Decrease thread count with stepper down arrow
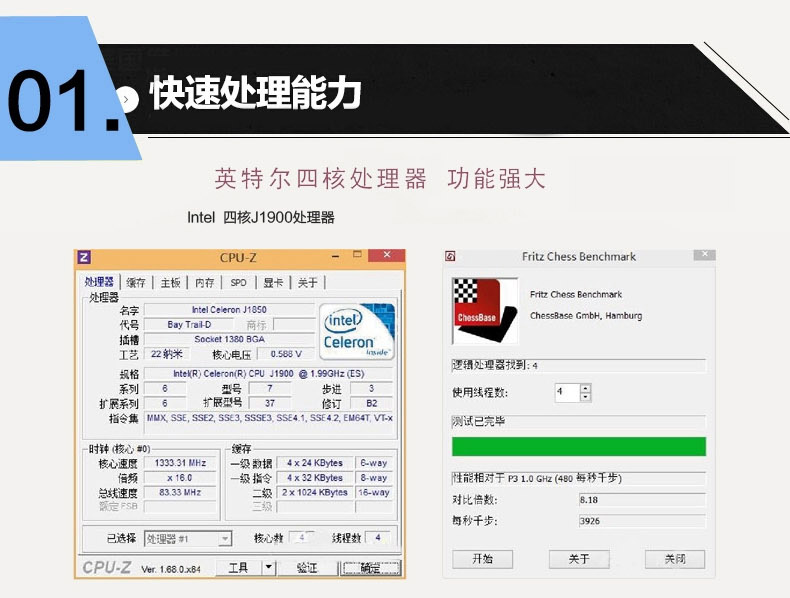Screen dimensions: 790x598 [x=585, y=397]
